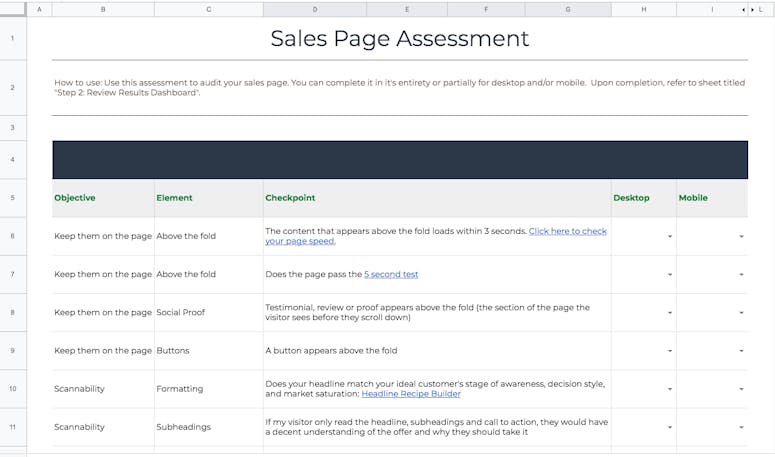Open Mobile dropdown for Subheadings row
The height and width of the screenshot is (457, 775).
pos(741,427)
